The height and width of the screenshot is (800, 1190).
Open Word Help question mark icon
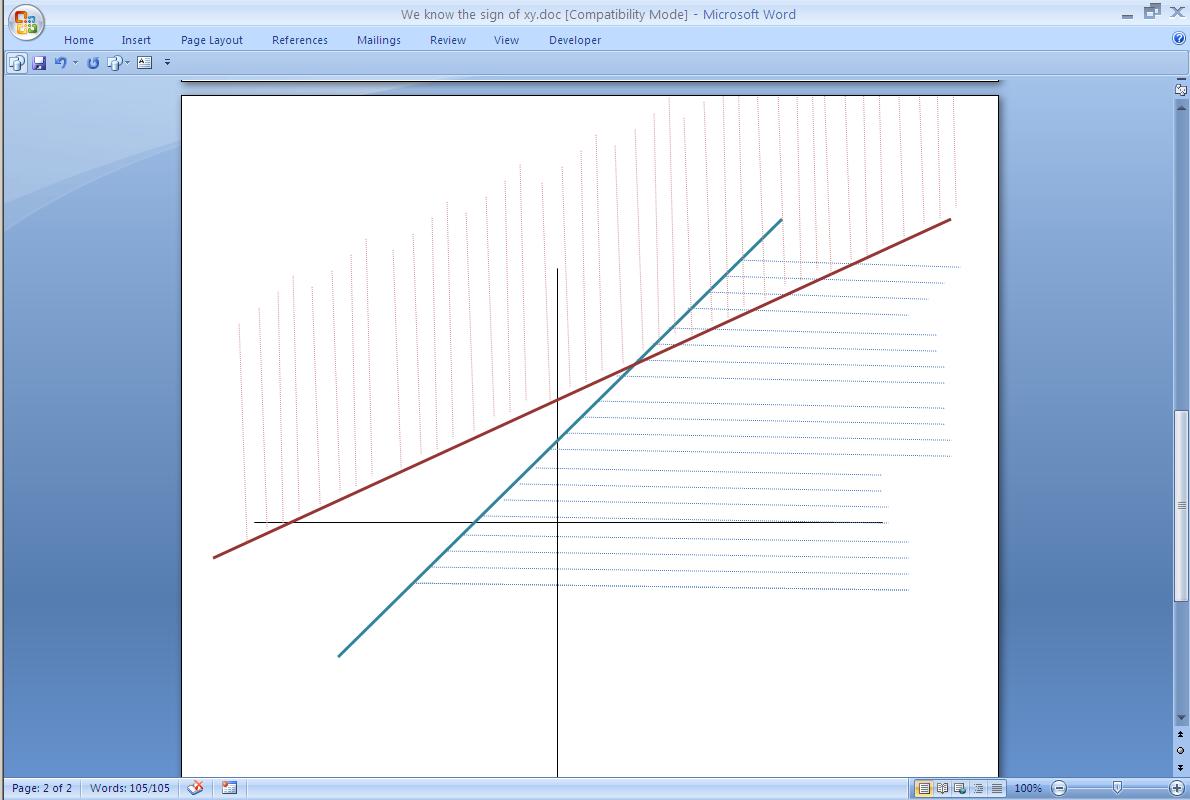(1178, 39)
